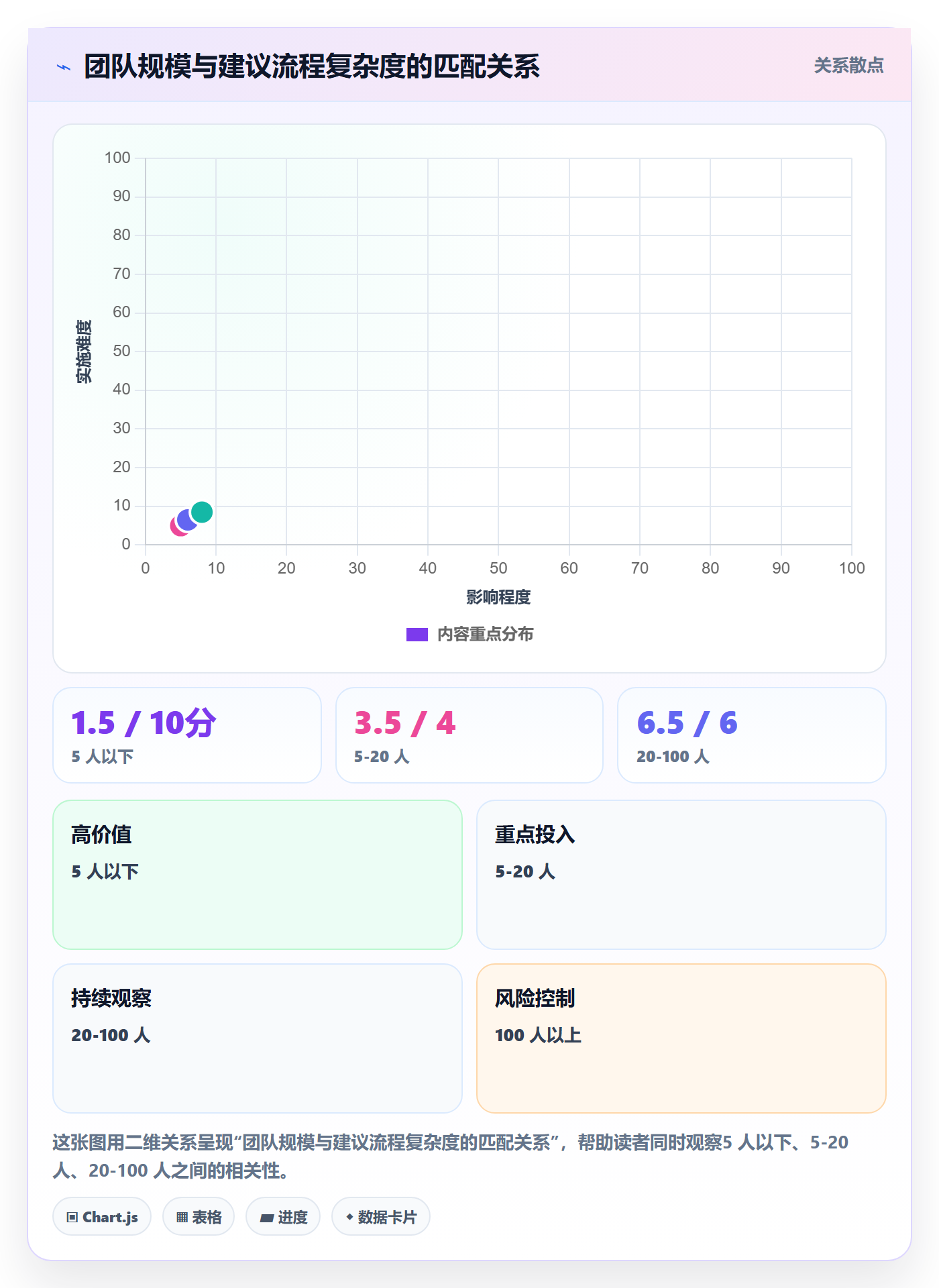Image resolution: width=939 pixels, height=1288 pixels.
Task: Click the 进度 chip bar icon
Action: (x=267, y=1218)
